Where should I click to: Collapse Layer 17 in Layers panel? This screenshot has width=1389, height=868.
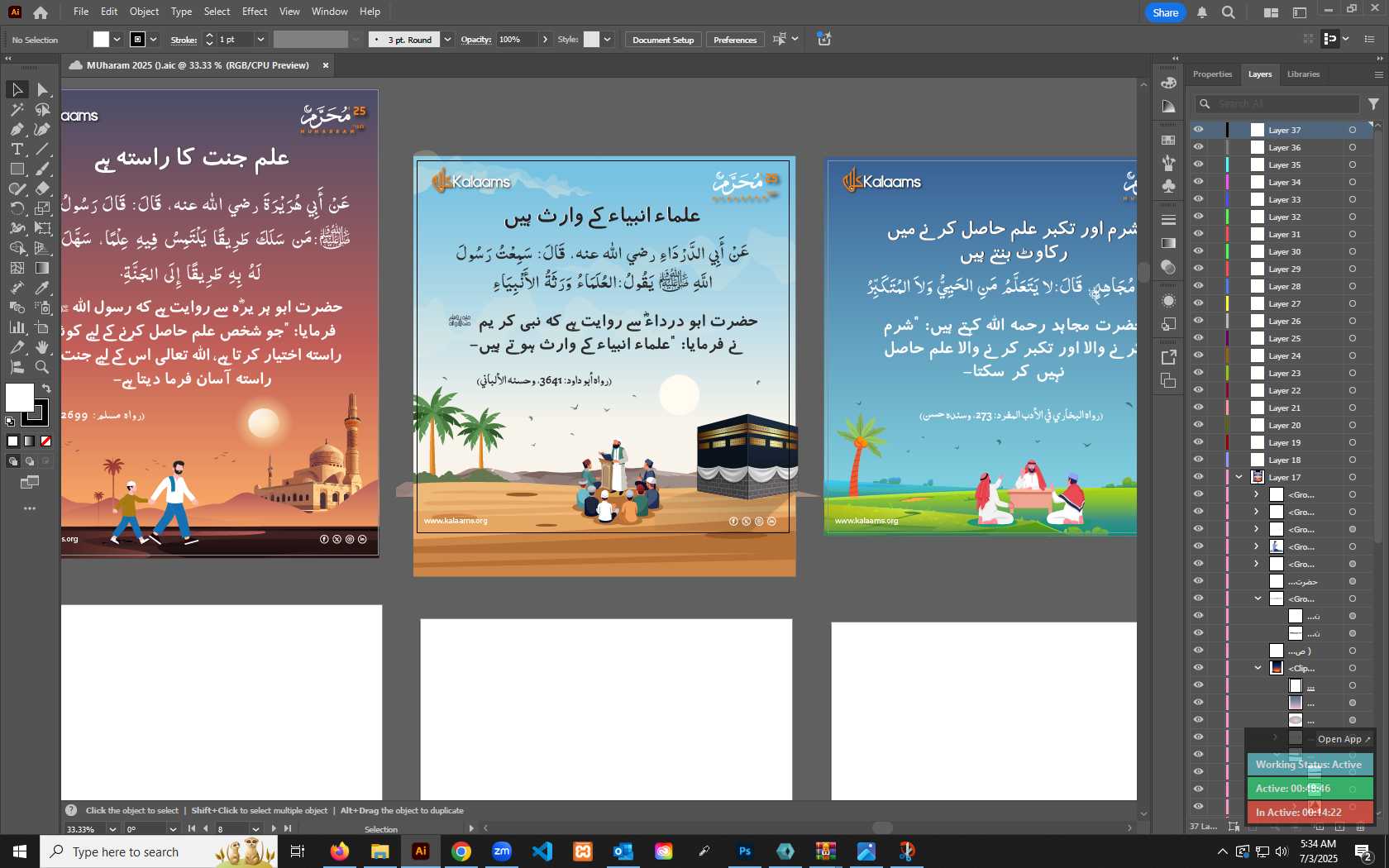coord(1239,477)
